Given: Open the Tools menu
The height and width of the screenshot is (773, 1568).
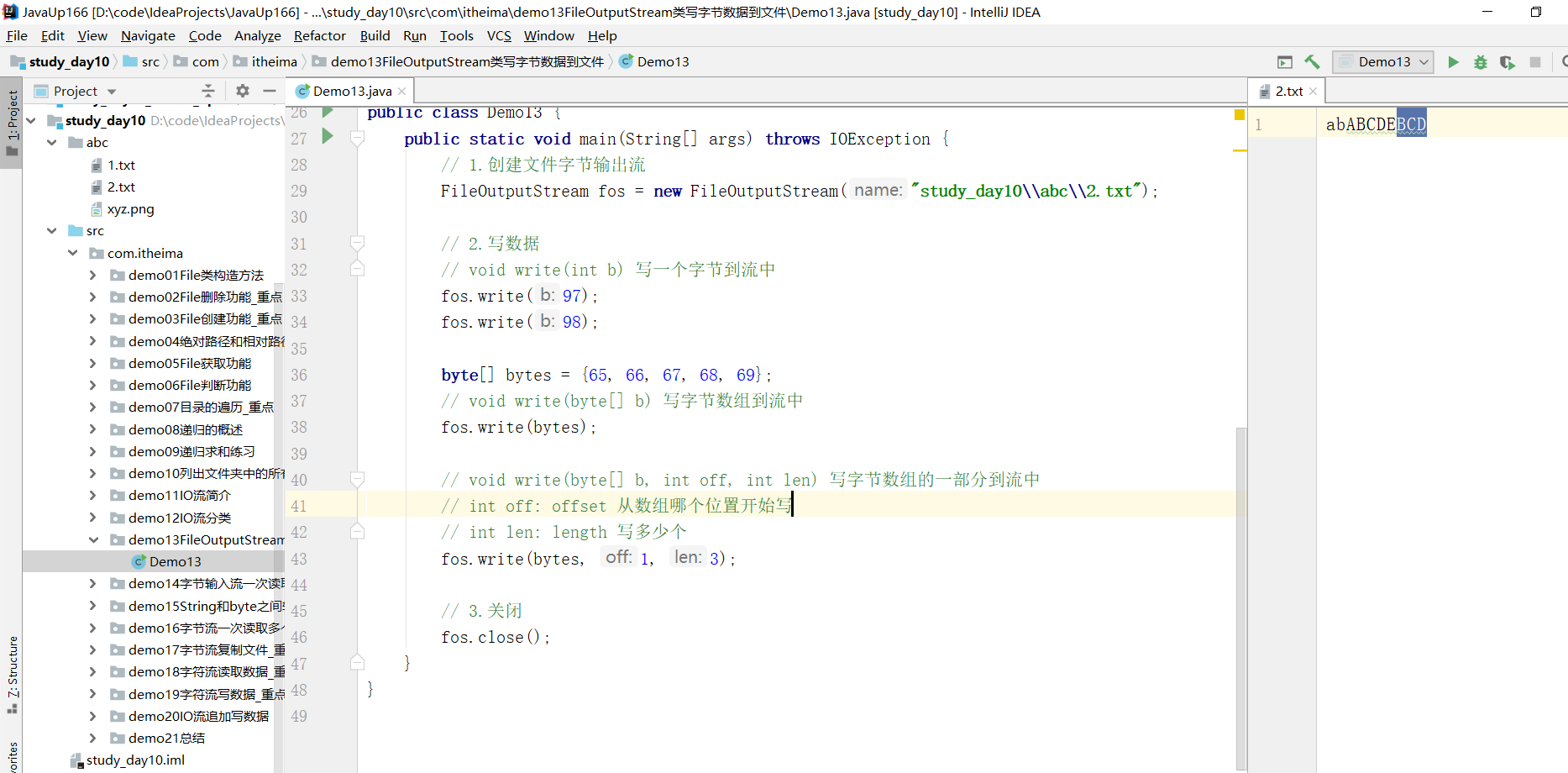Looking at the screenshot, I should click(x=456, y=35).
